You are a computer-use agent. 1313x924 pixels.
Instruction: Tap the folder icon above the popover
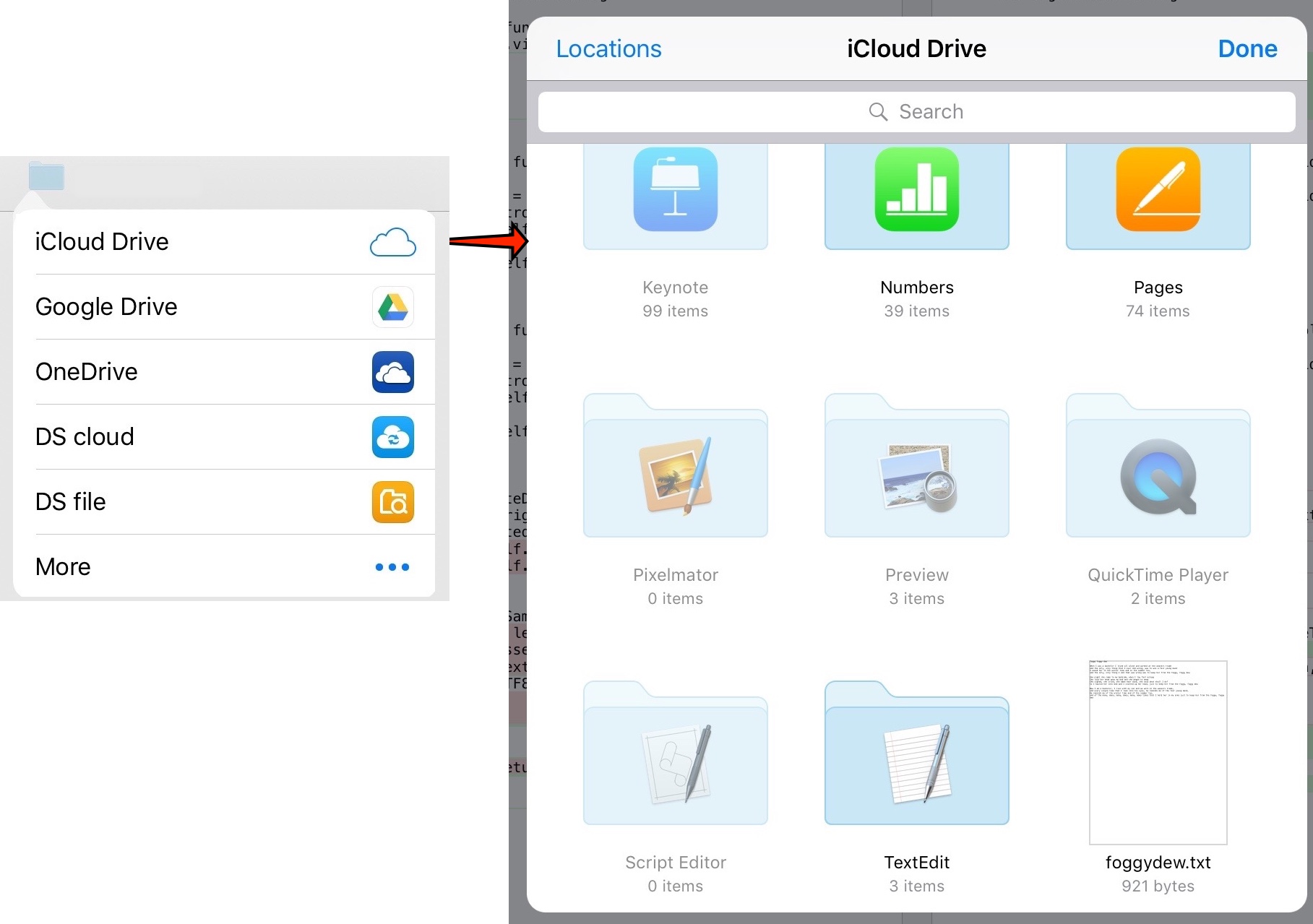(46, 176)
